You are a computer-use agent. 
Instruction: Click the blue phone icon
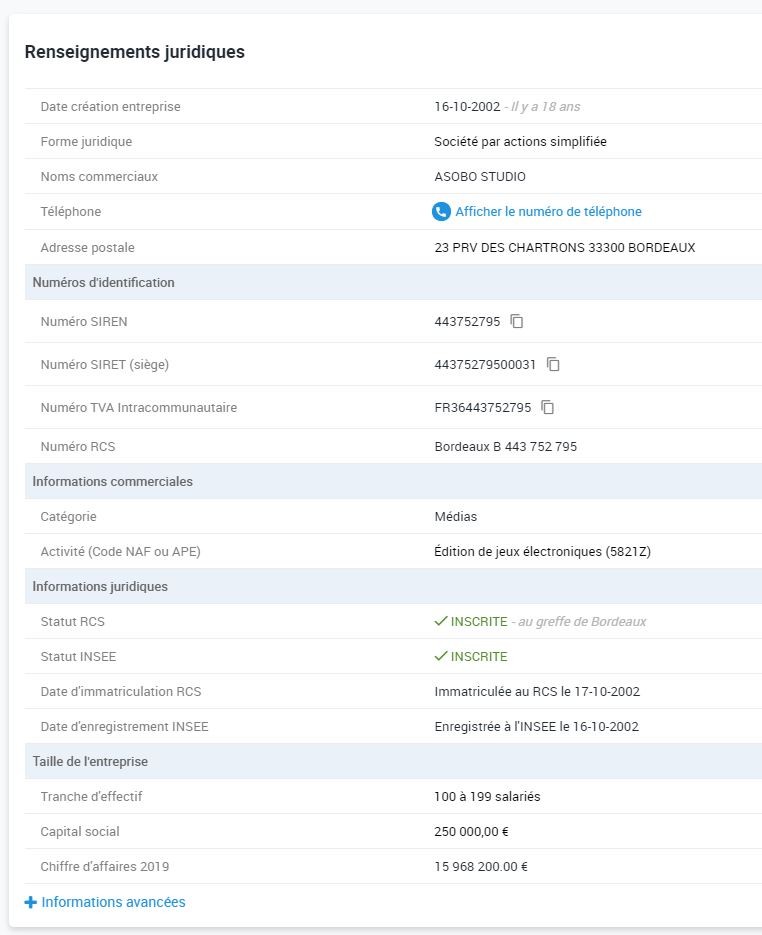pyautogui.click(x=441, y=212)
